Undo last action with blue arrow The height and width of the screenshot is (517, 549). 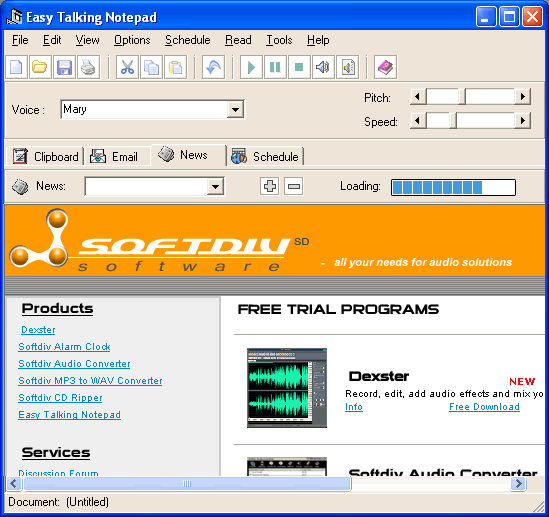(213, 67)
